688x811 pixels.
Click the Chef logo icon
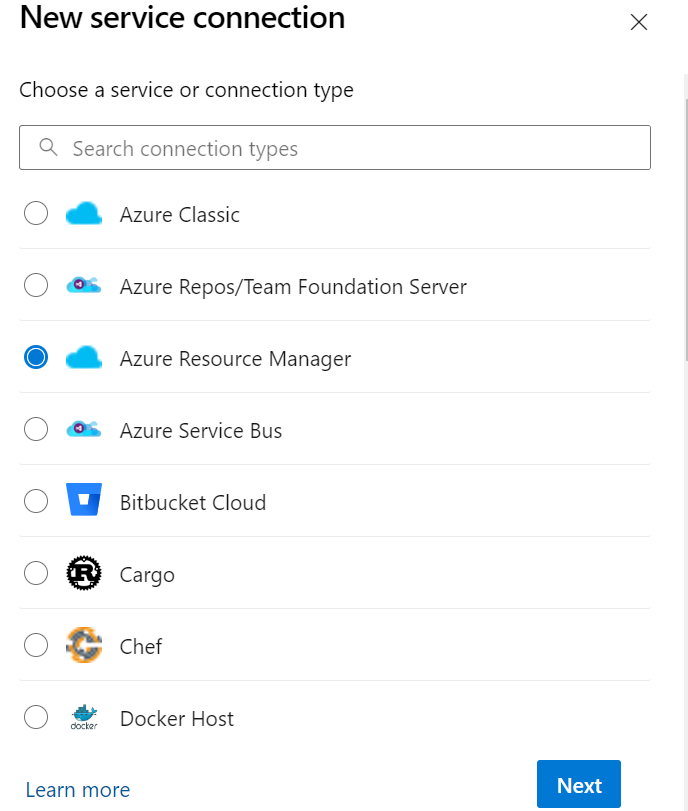(x=84, y=645)
